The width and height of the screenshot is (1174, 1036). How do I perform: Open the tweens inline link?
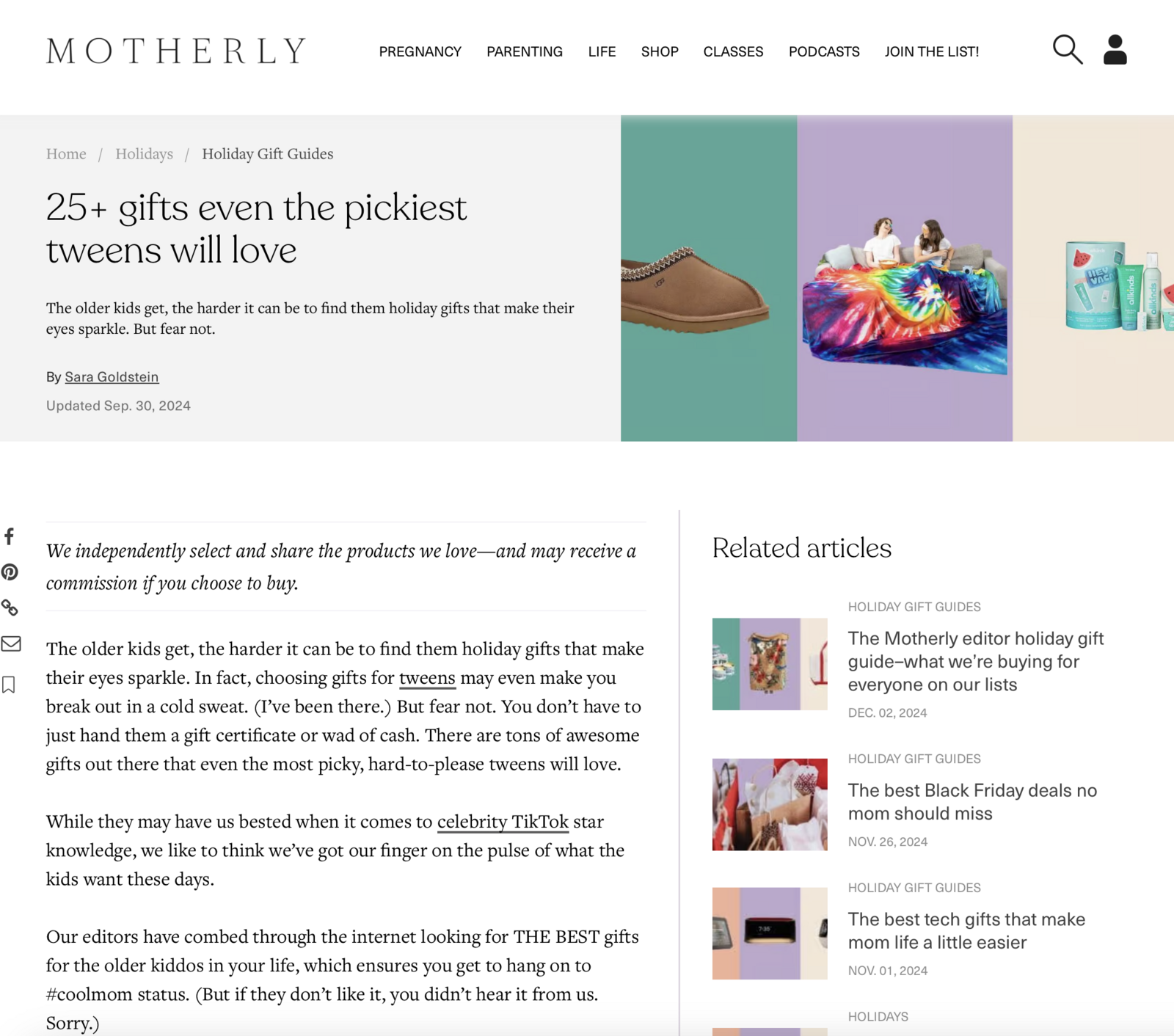click(x=427, y=678)
